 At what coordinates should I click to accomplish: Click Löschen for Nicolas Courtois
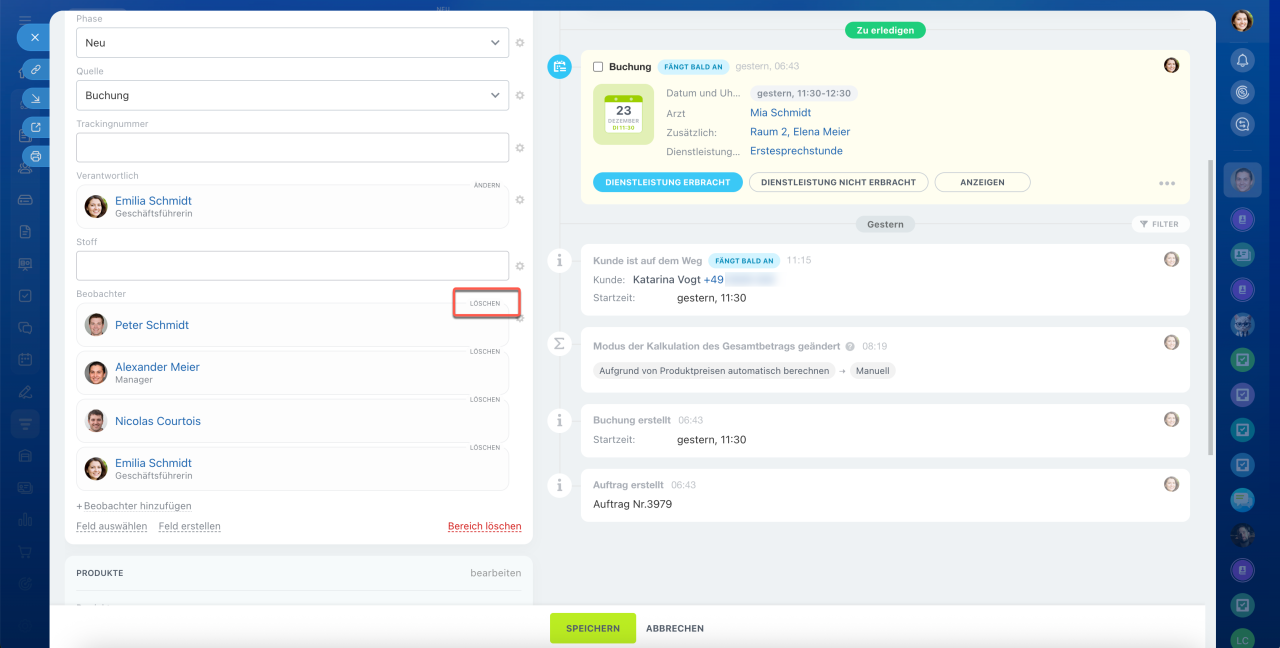485,400
